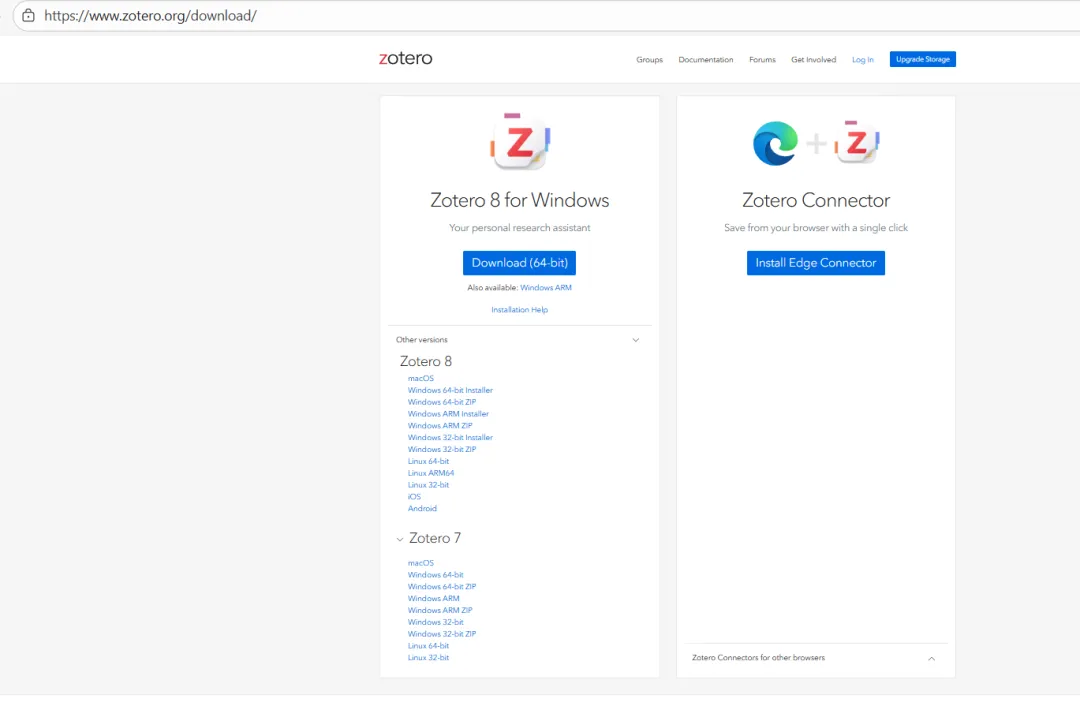The width and height of the screenshot is (1080, 721).
Task: Download Zotero 8 Linux ARM64
Action: click(430, 473)
